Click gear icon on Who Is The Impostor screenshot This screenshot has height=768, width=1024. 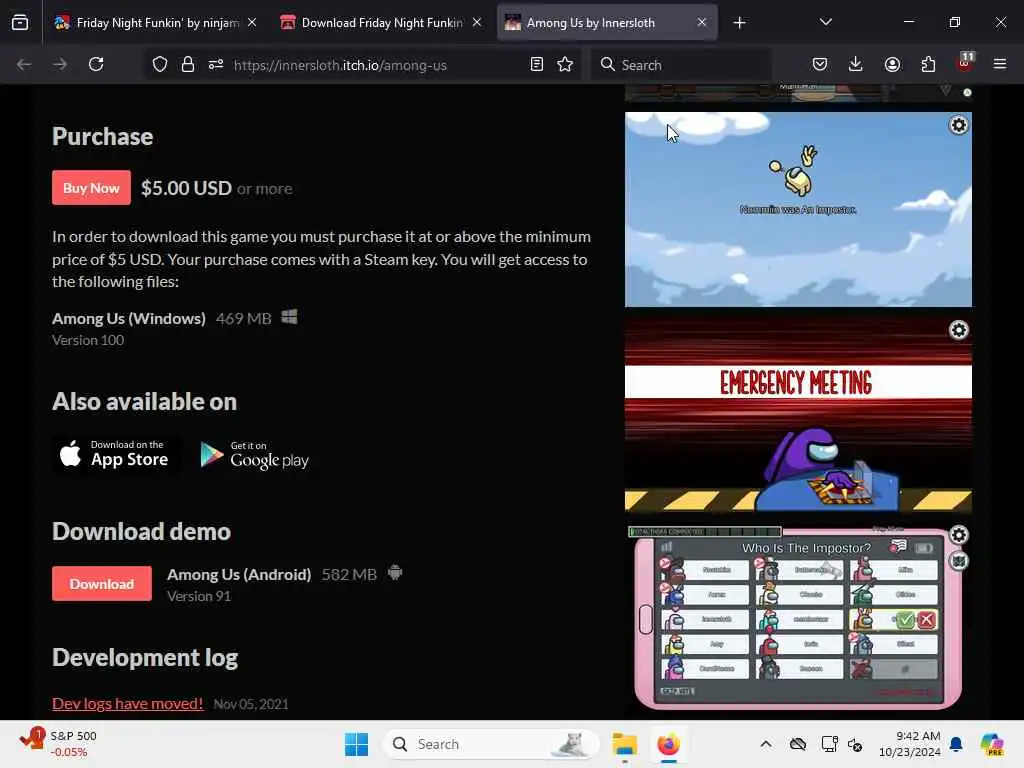tap(958, 536)
